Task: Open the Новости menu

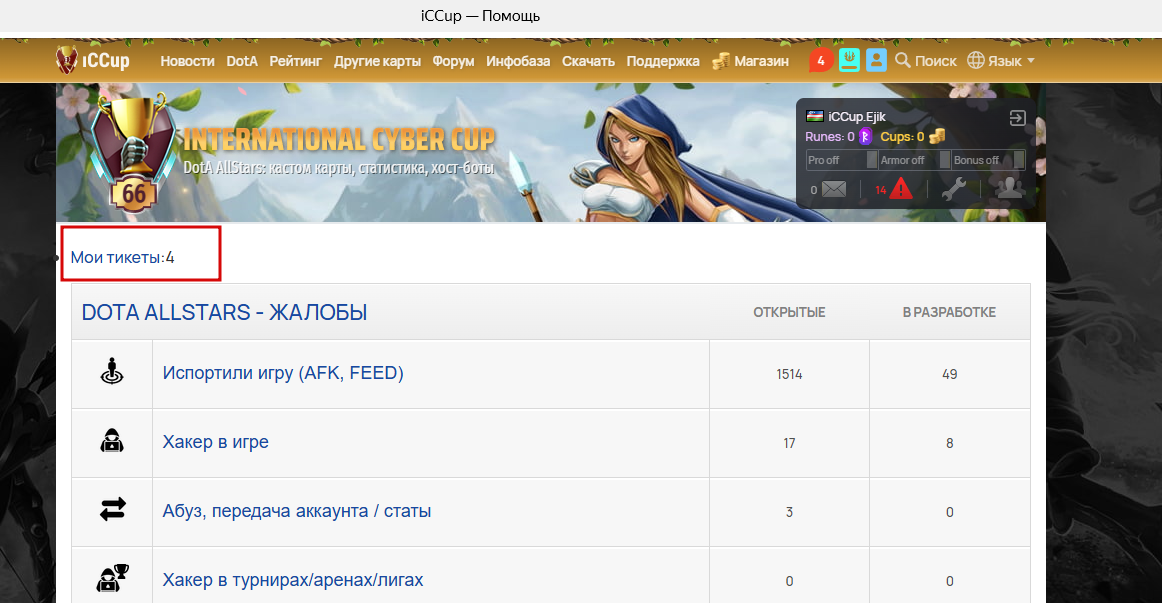Action: coord(187,61)
